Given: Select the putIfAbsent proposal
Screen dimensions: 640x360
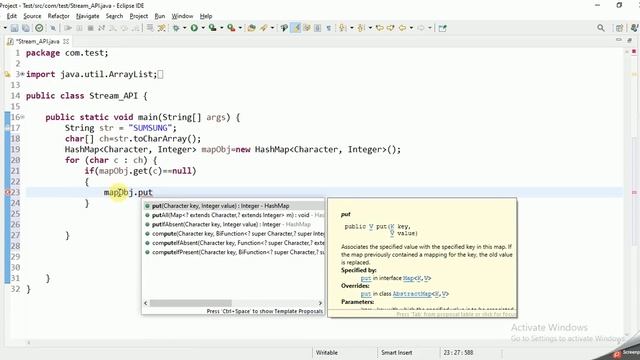Looking at the screenshot, I should click(x=234, y=224).
